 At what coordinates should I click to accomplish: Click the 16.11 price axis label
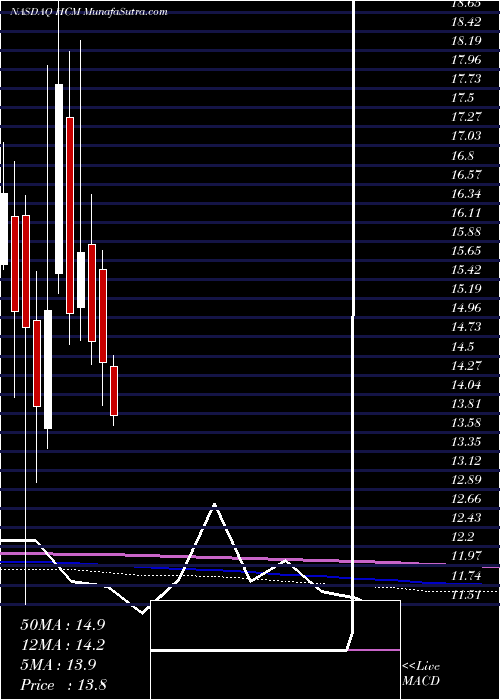(x=466, y=212)
